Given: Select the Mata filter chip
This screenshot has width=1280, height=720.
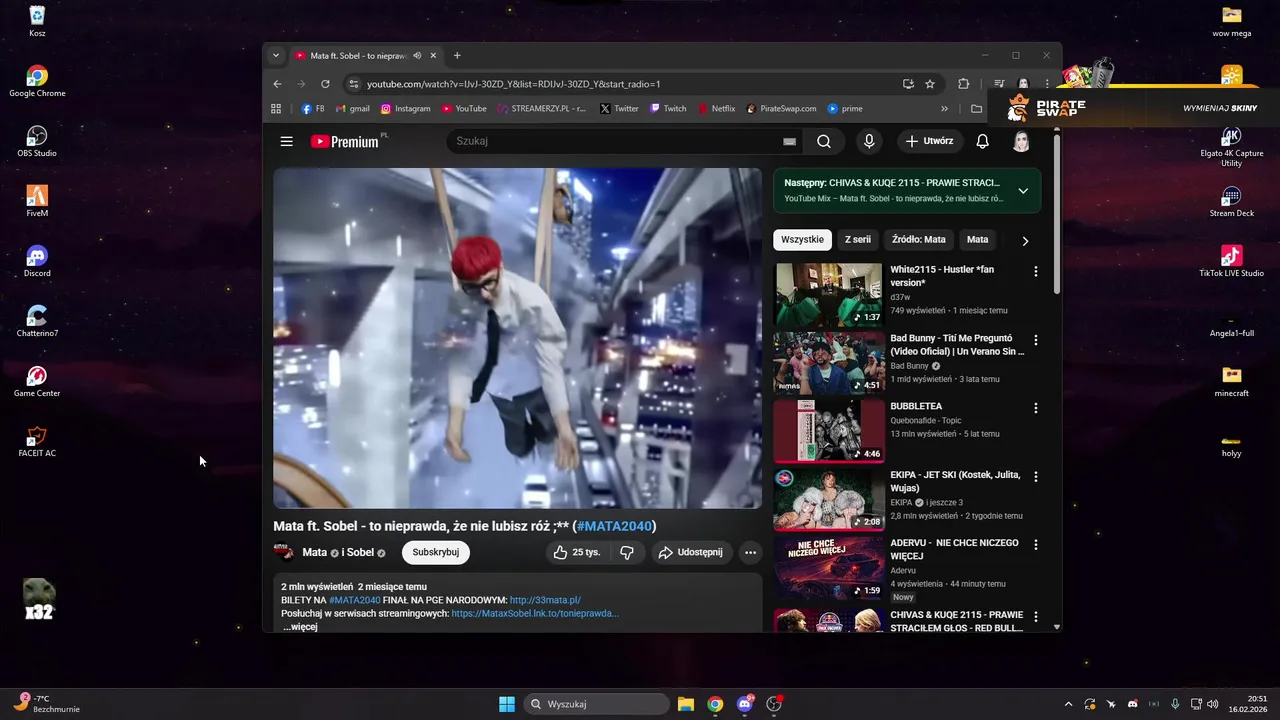Looking at the screenshot, I should [x=978, y=240].
